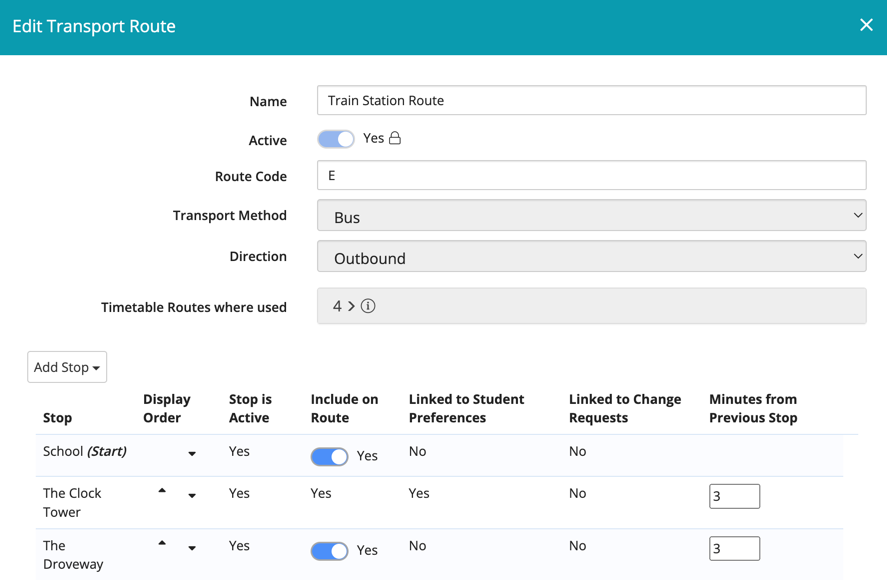This screenshot has height=580, width=887.
Task: Click the Route Code input field
Action: click(x=591, y=176)
